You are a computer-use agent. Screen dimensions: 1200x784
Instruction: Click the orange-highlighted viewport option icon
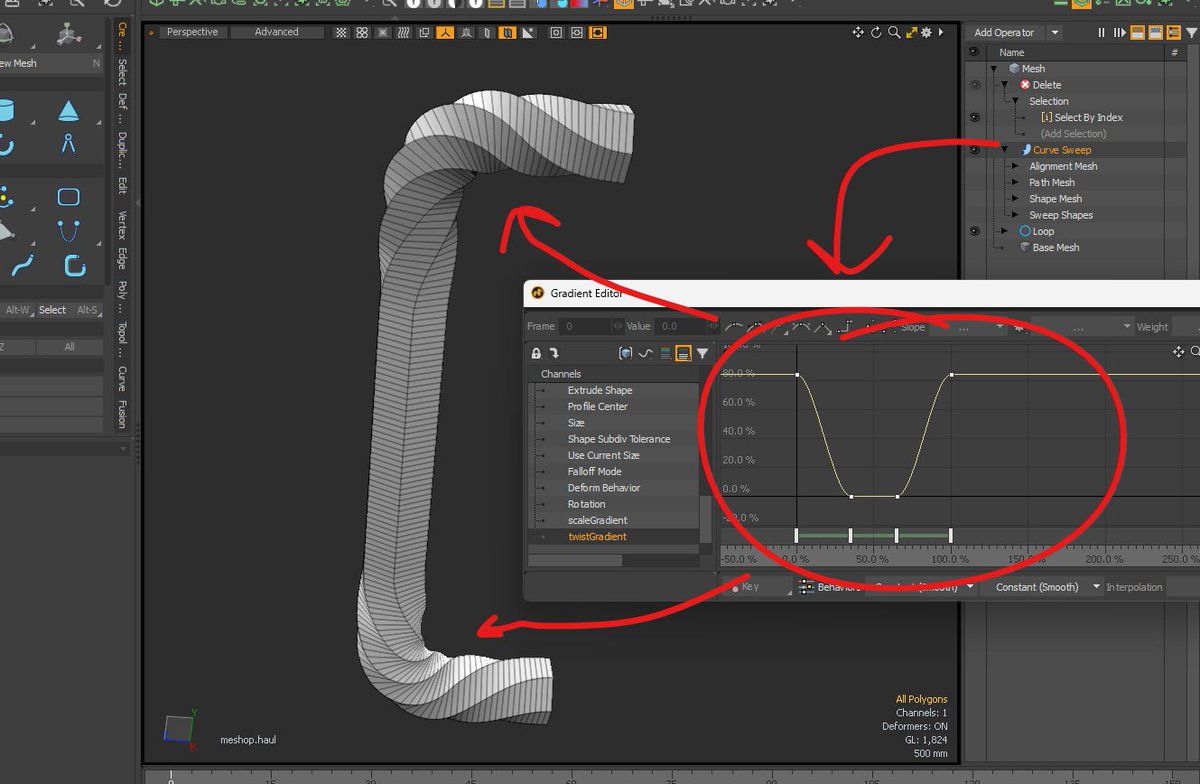(446, 32)
